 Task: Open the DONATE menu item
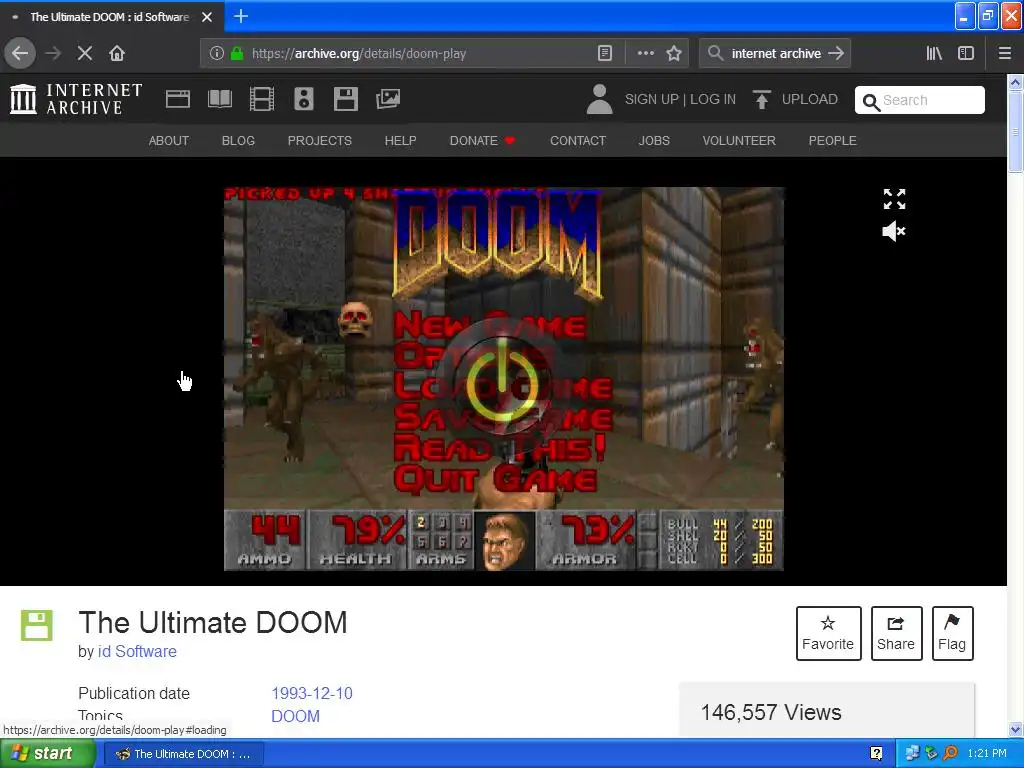pyautogui.click(x=483, y=140)
